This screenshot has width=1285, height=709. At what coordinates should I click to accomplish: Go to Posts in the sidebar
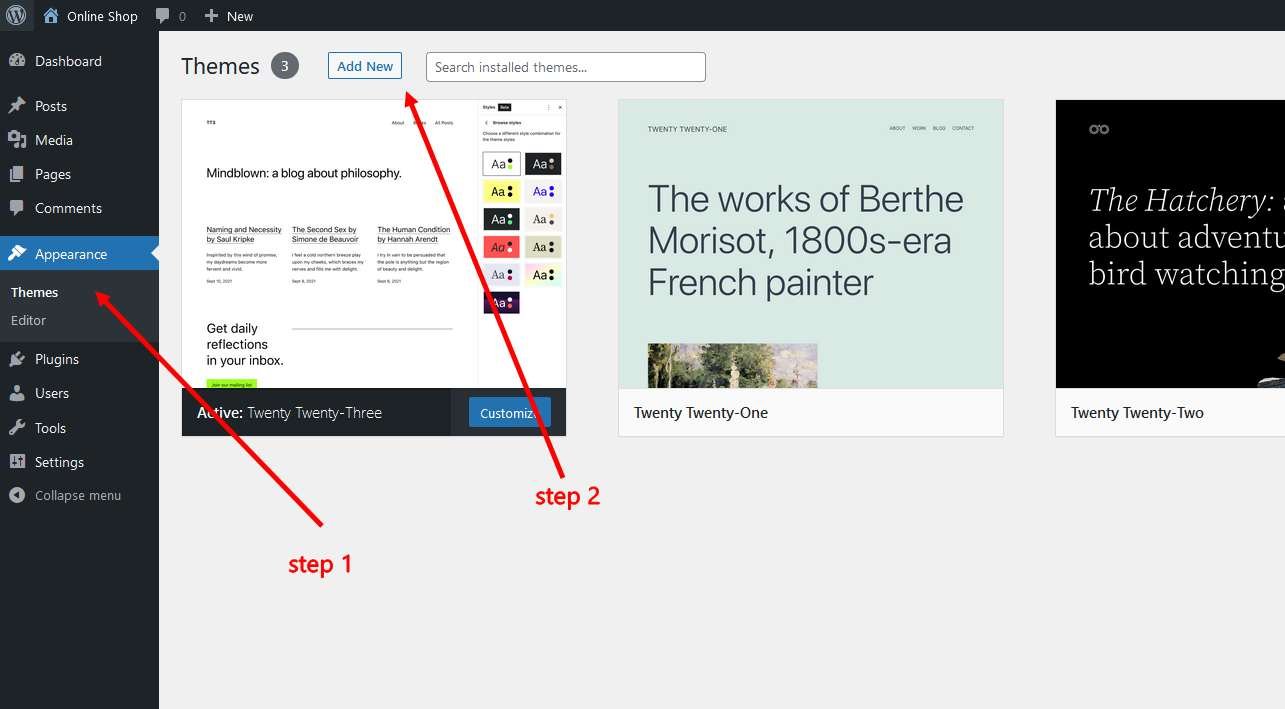pyautogui.click(x=50, y=106)
